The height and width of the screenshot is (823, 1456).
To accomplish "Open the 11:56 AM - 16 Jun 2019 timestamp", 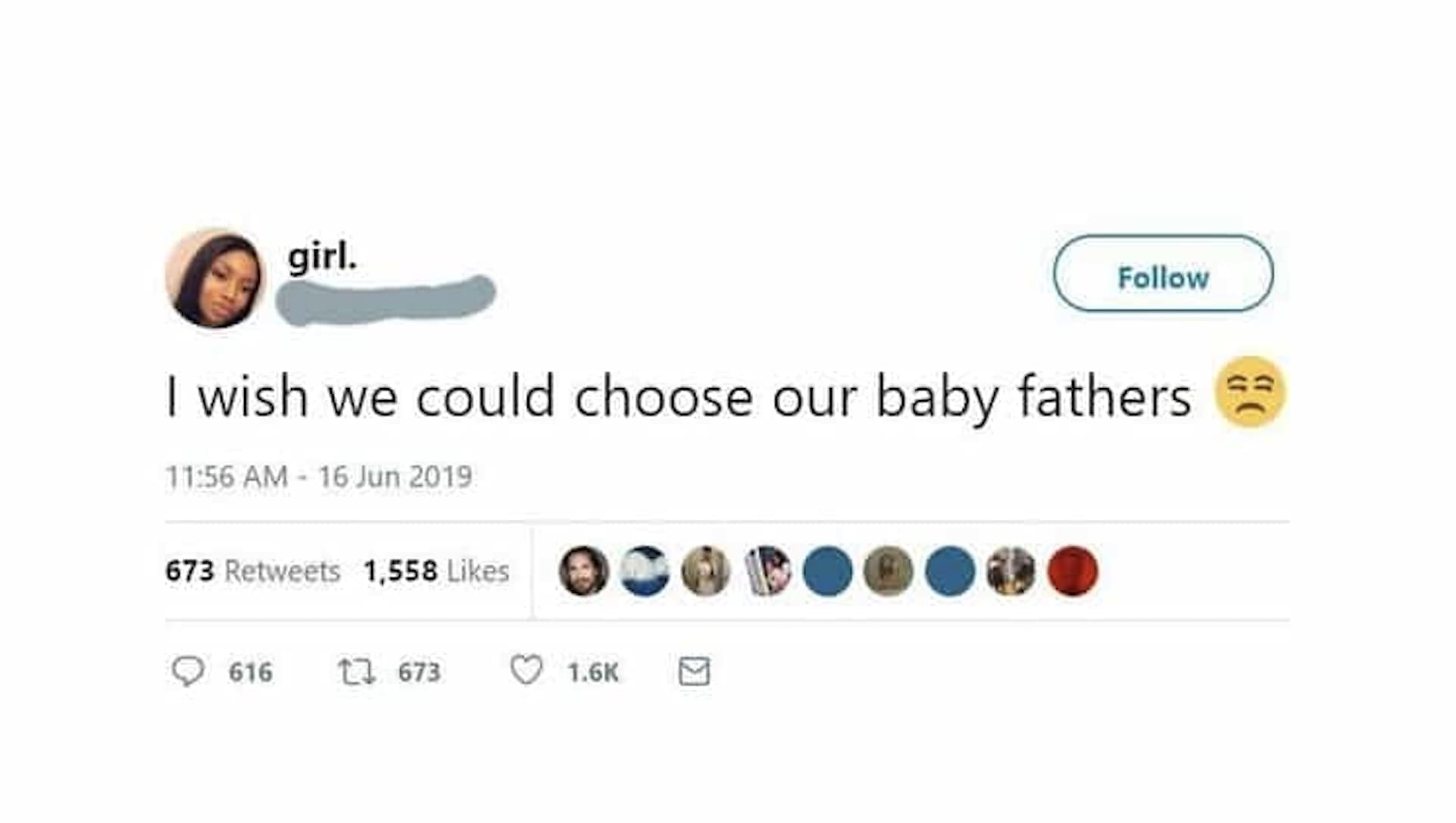I will (319, 477).
